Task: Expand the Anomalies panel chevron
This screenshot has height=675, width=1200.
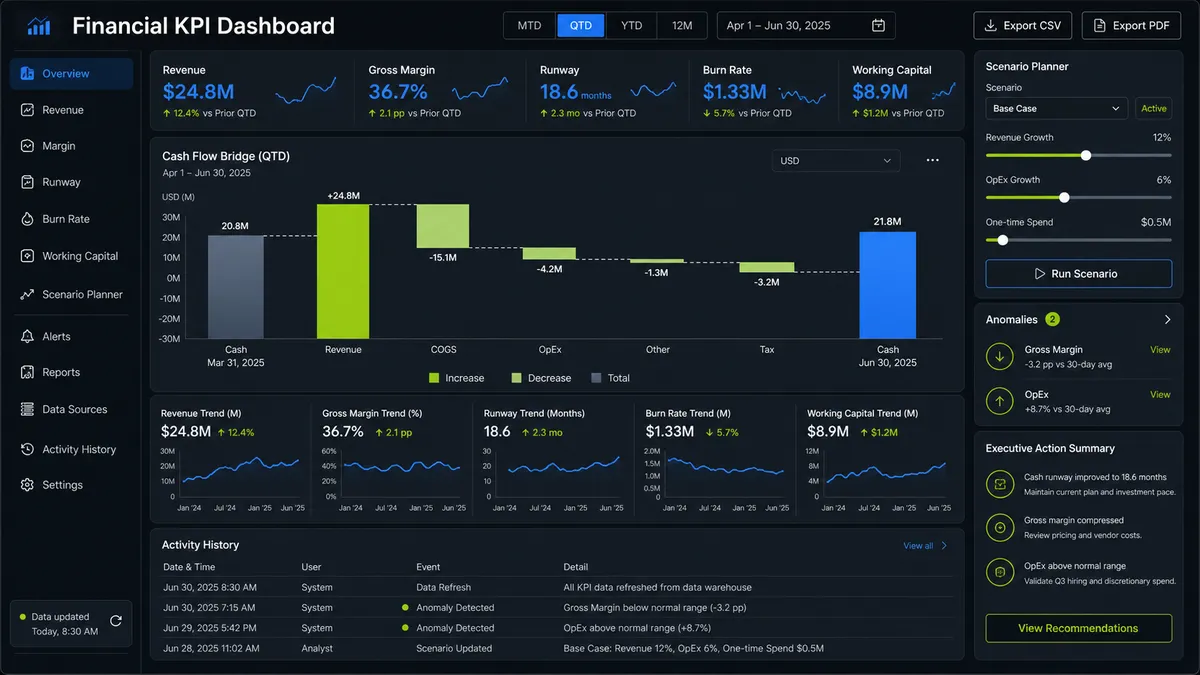Action: pos(1166,320)
